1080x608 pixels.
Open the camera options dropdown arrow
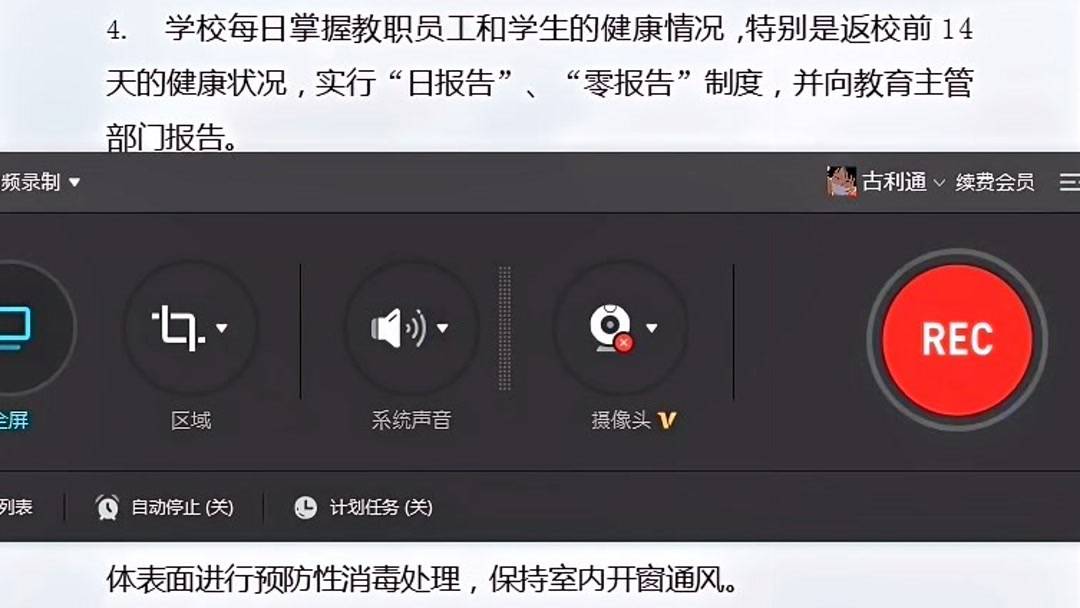tap(652, 328)
